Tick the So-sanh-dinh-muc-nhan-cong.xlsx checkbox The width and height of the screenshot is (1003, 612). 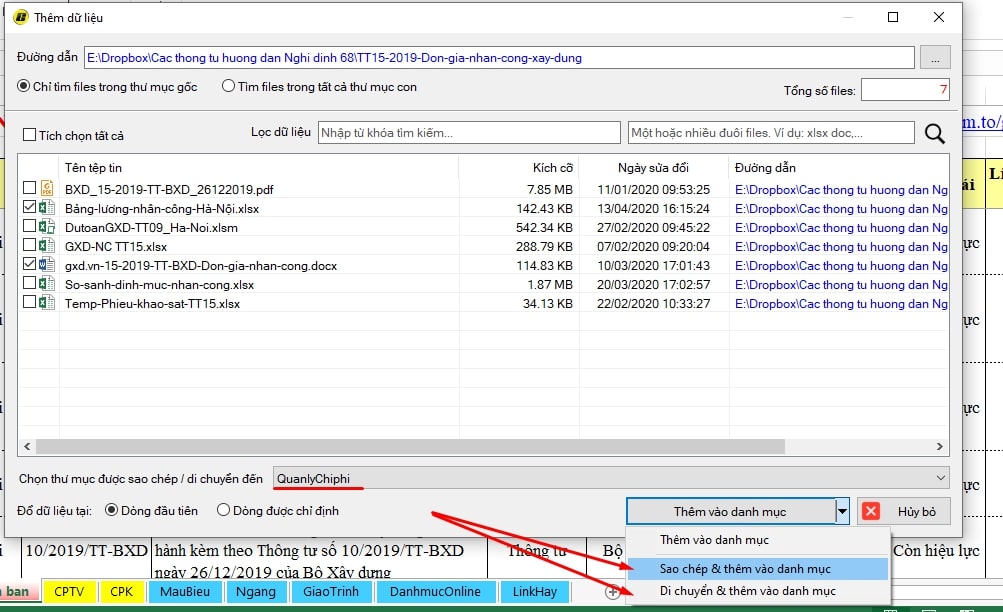pyautogui.click(x=29, y=284)
